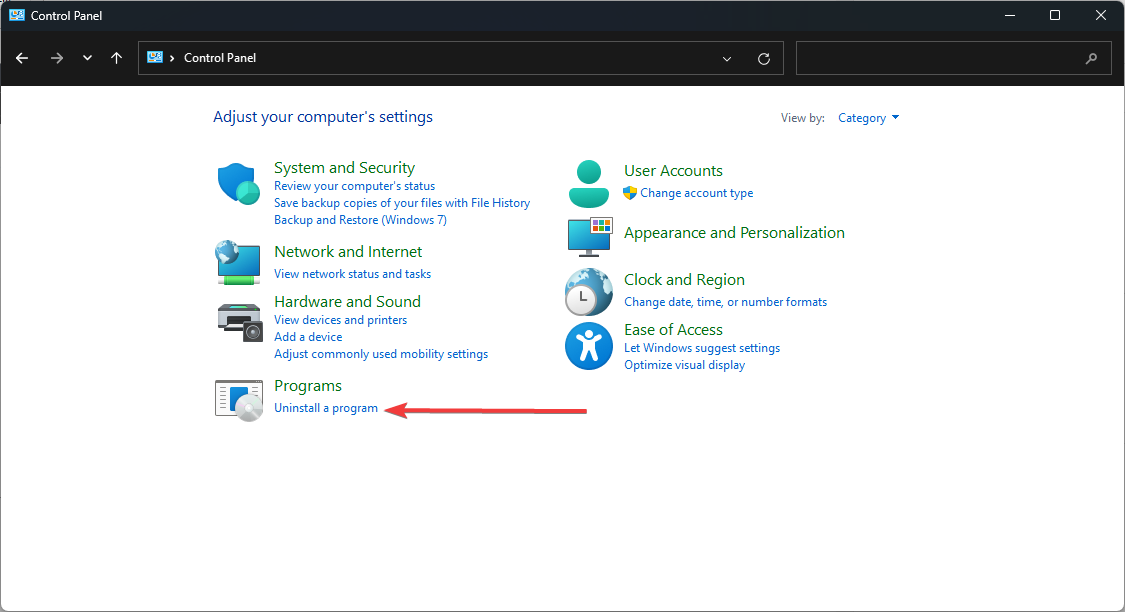Open Backup and Restore (Windows 7)
Image resolution: width=1125 pixels, height=612 pixels.
pyautogui.click(x=360, y=220)
